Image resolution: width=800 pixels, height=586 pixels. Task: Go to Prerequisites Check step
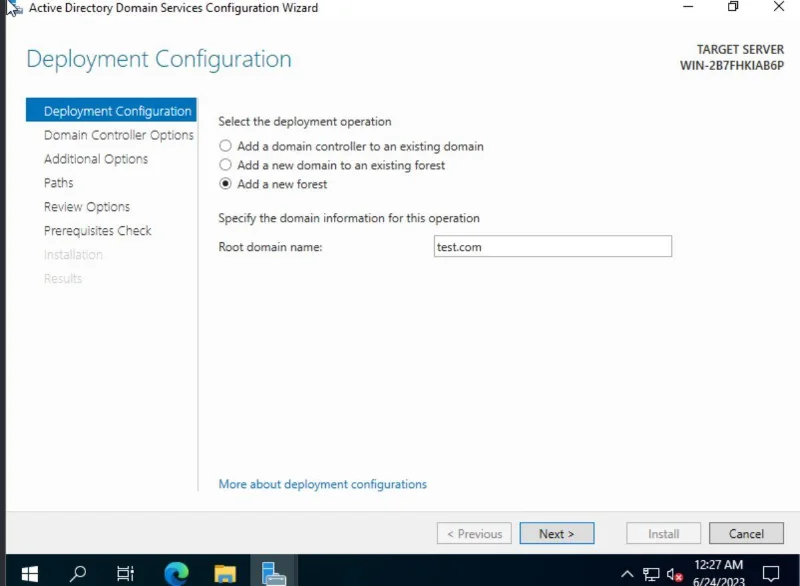click(97, 231)
